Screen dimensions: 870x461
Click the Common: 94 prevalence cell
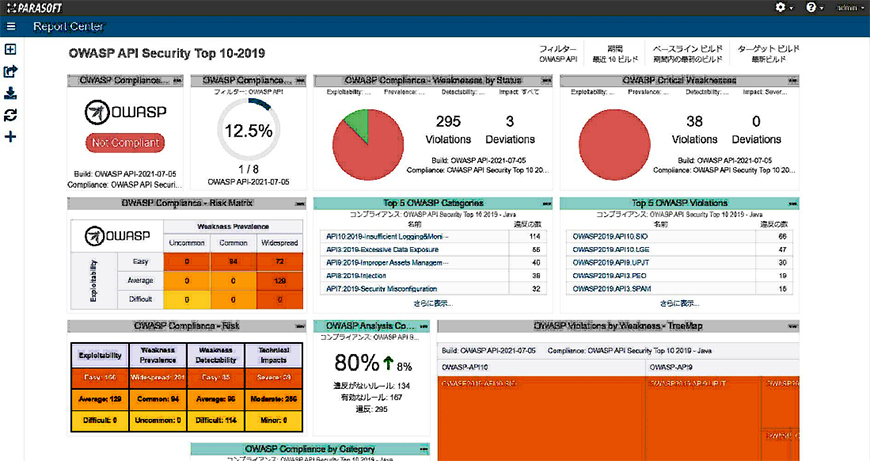[x=158, y=399]
